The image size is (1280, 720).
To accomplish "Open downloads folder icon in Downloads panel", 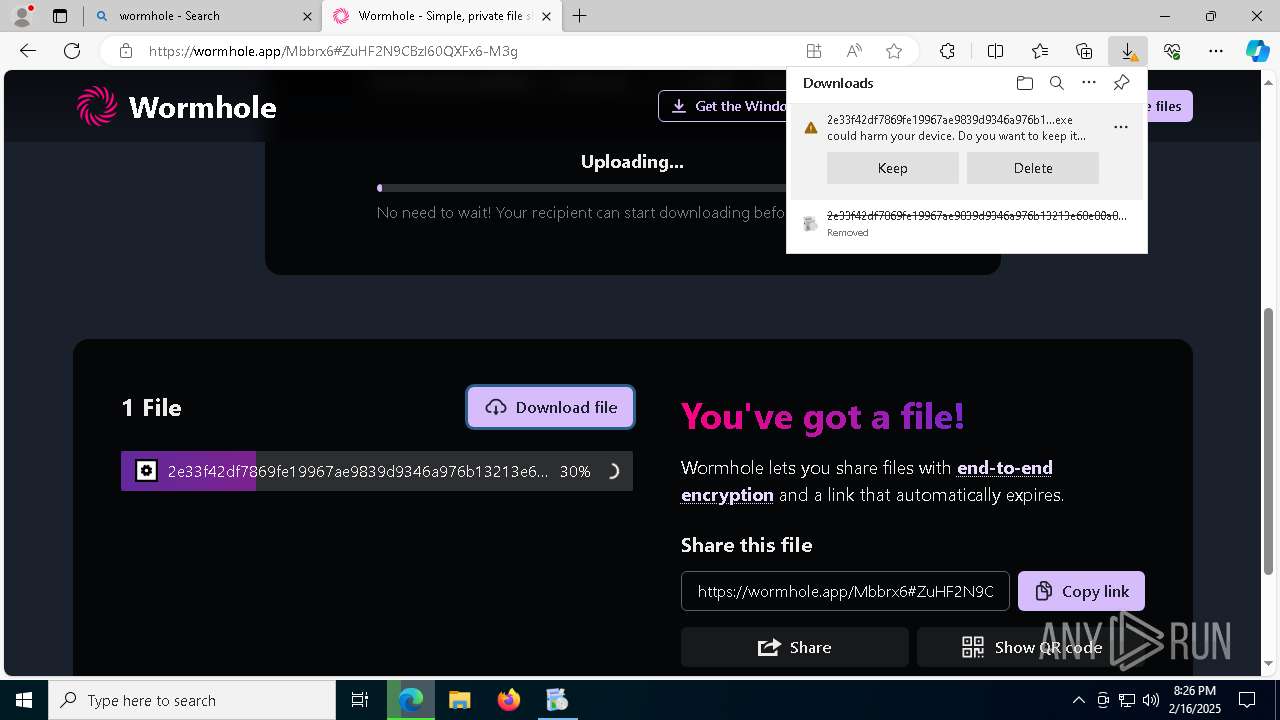I will [x=1024, y=83].
